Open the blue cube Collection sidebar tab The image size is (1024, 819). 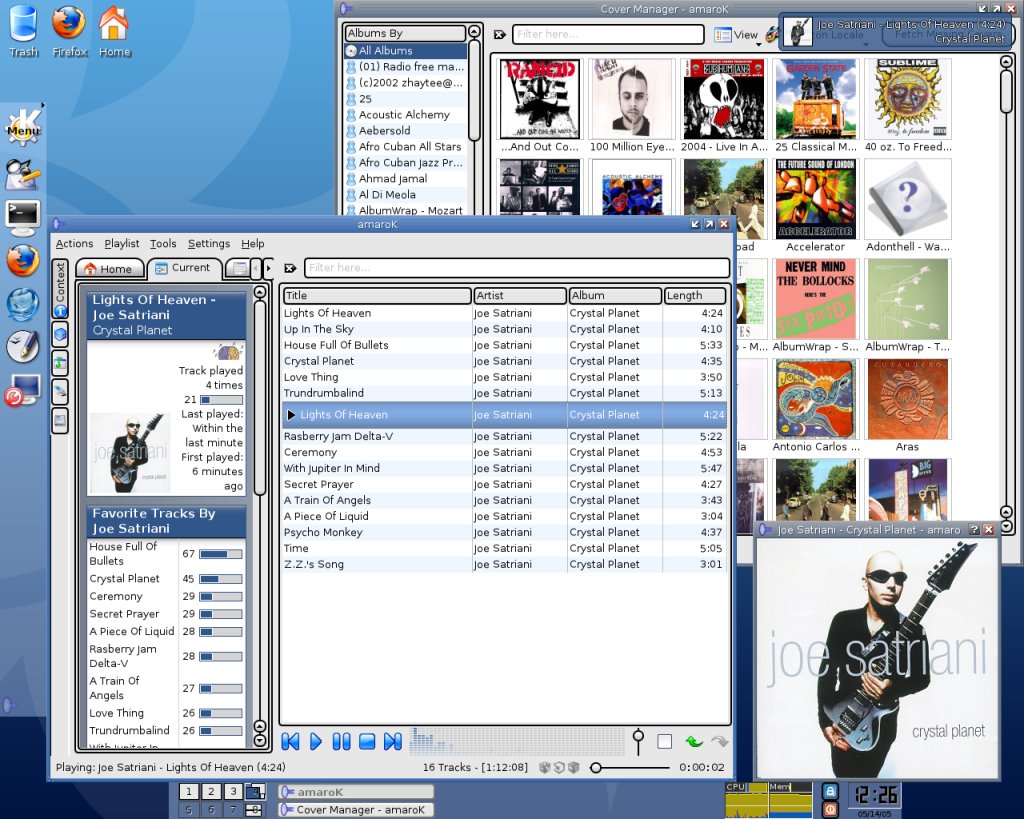(60, 335)
